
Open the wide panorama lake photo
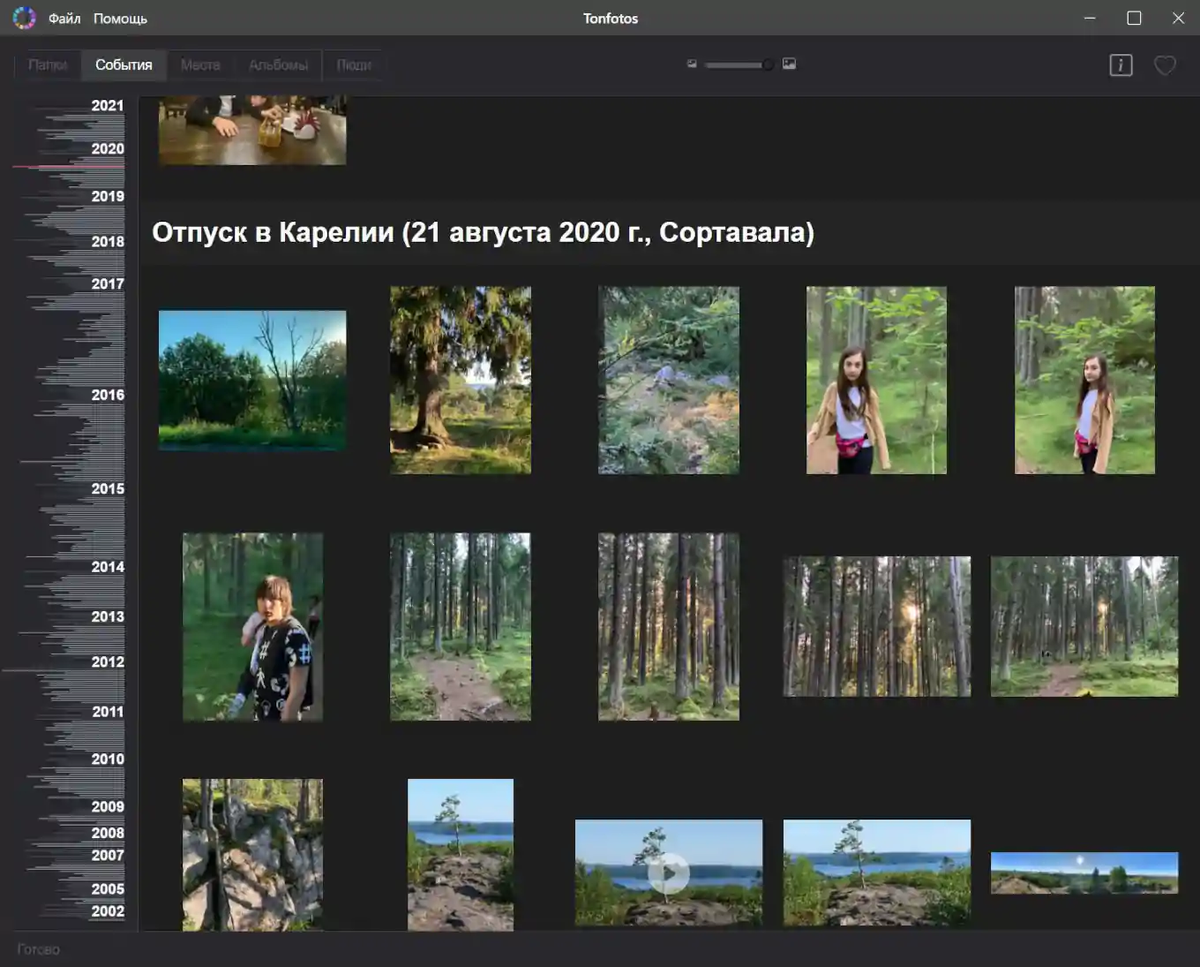[1084, 873]
